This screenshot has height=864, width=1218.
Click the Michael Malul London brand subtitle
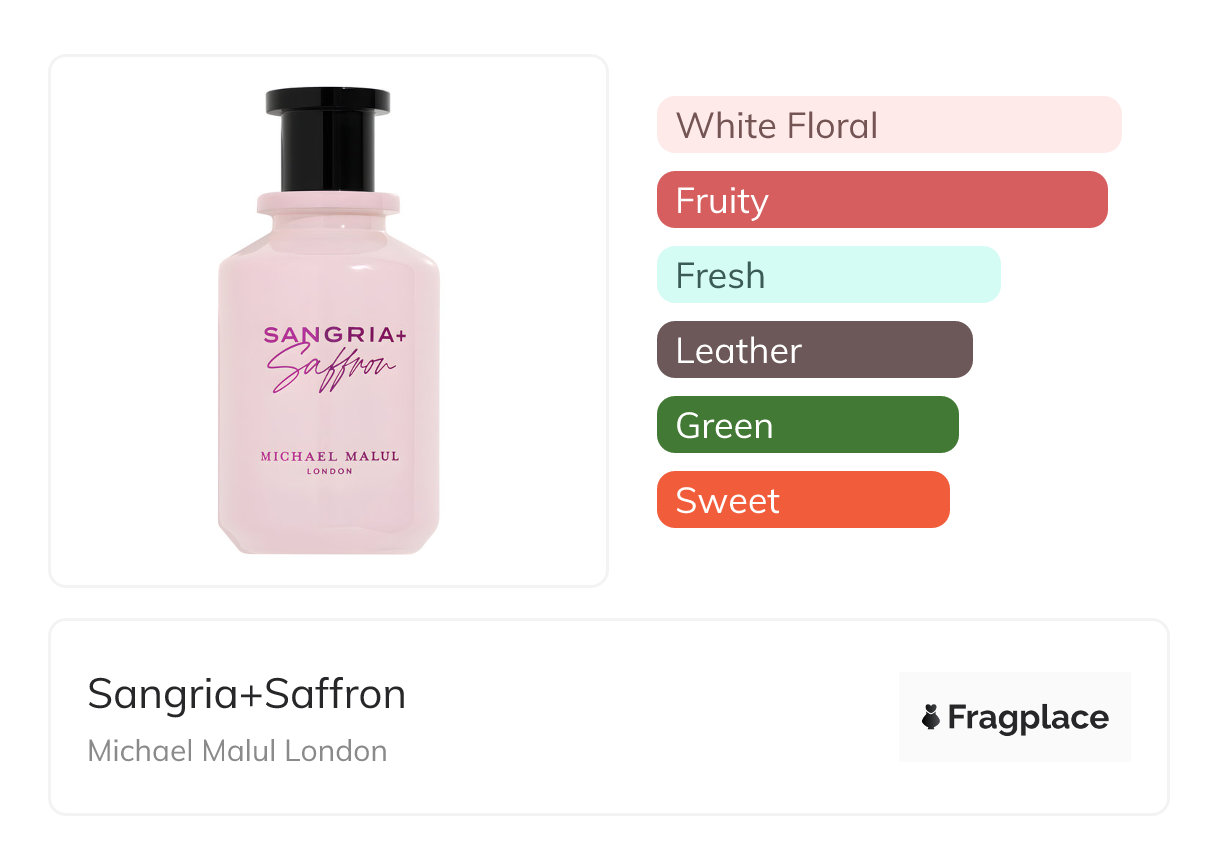237,751
